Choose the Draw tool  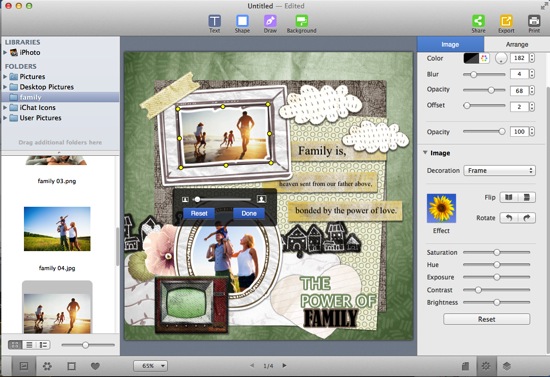coord(270,24)
